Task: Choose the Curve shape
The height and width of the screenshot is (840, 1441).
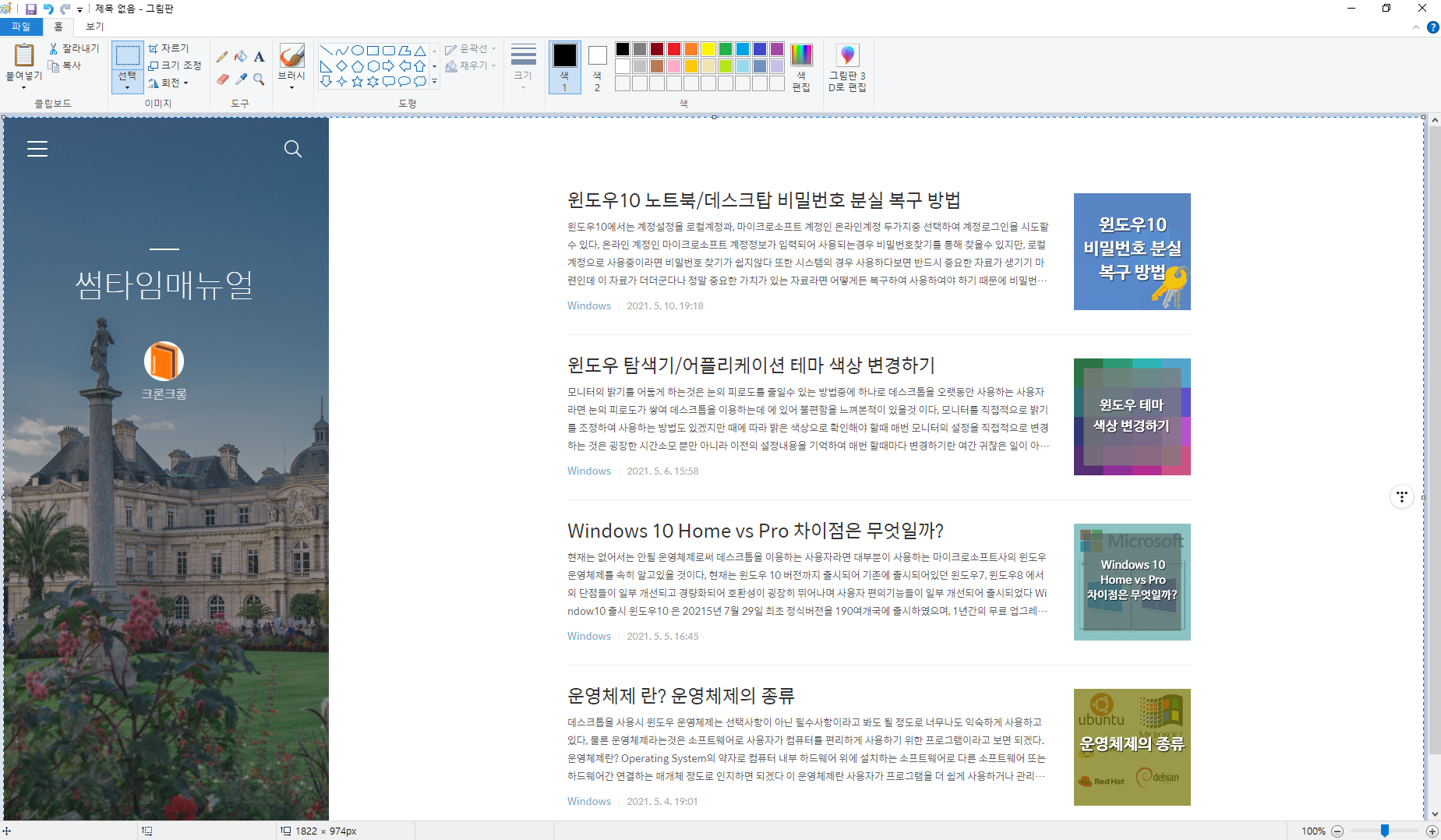Action: pos(342,51)
